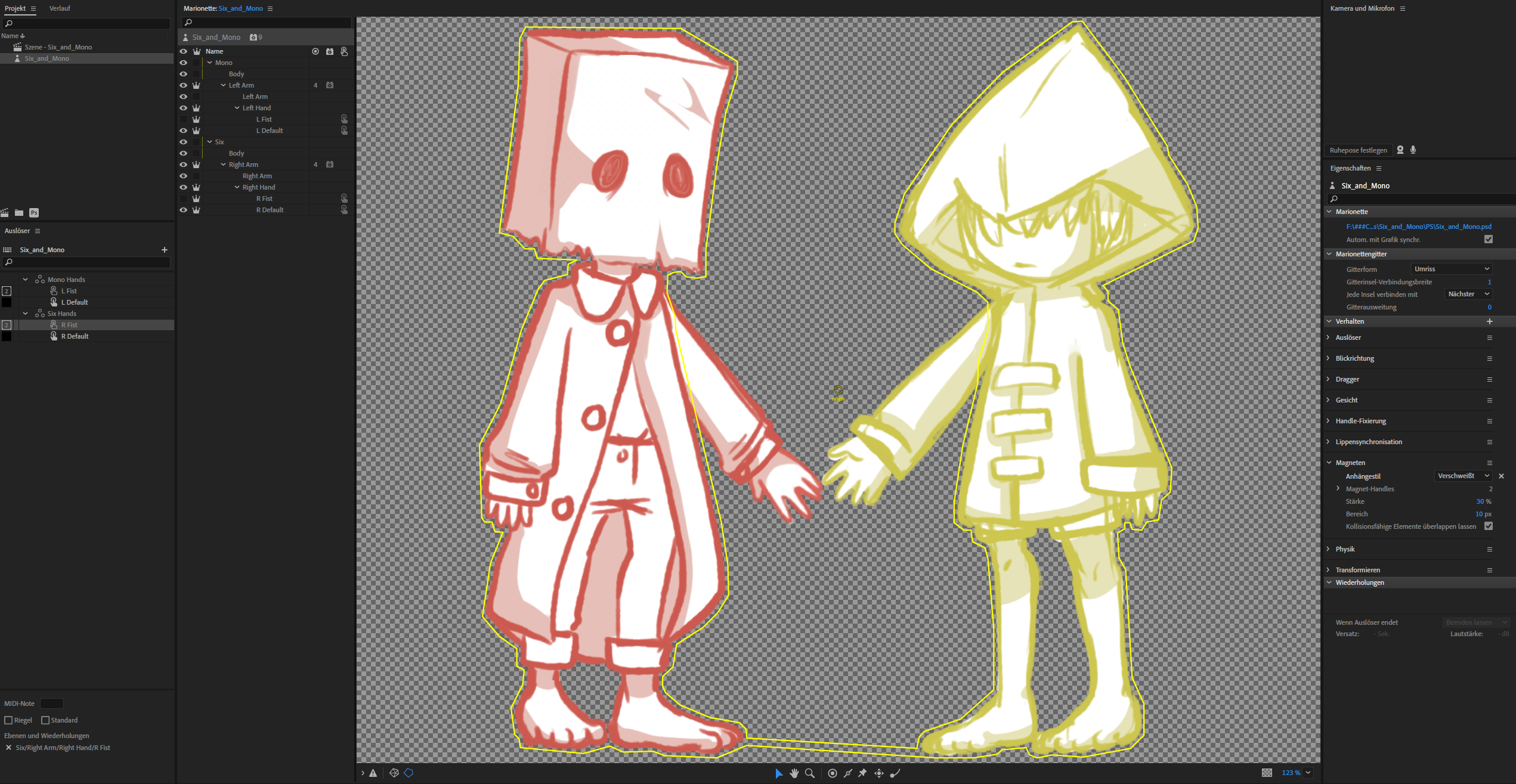
Task: Click the camera icon beside Ruhepose festlegen
Action: point(1400,150)
